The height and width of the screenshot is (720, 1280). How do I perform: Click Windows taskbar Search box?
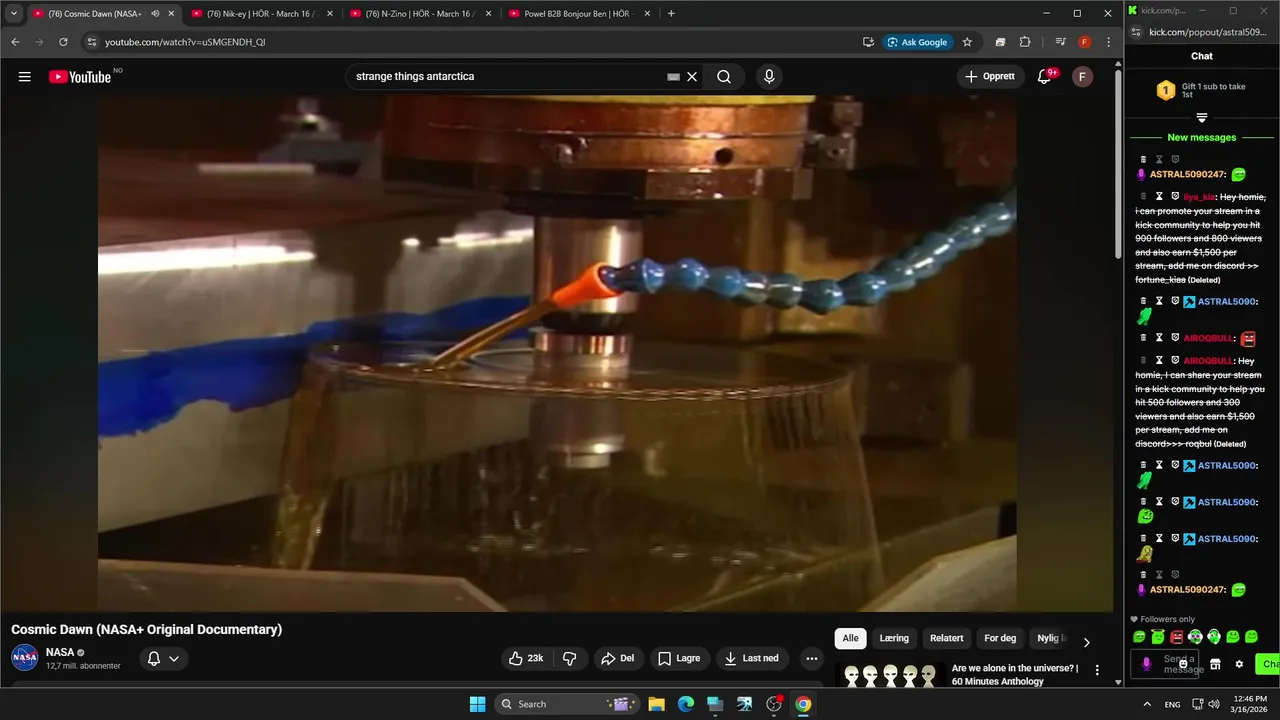pyautogui.click(x=566, y=704)
